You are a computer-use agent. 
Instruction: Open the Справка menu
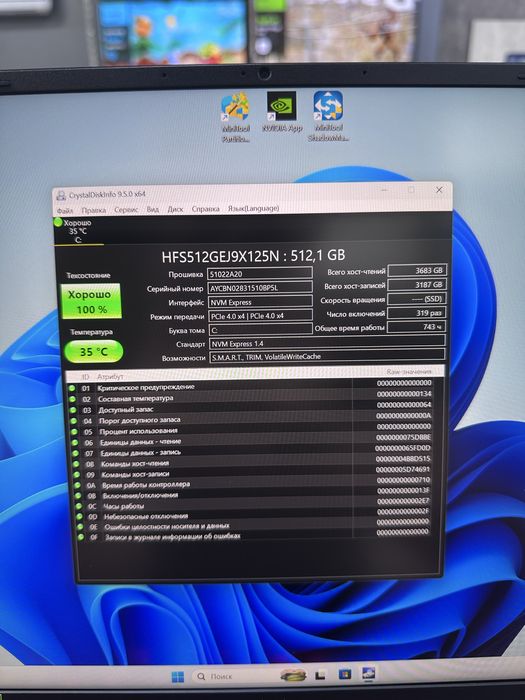[205, 208]
